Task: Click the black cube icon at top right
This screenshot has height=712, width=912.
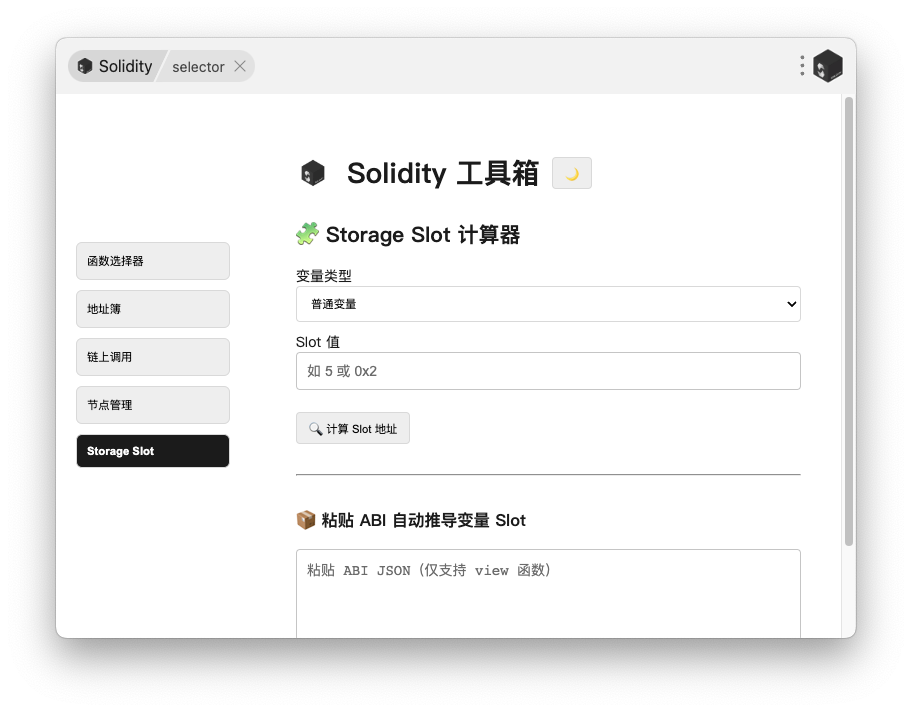Action: 828,66
